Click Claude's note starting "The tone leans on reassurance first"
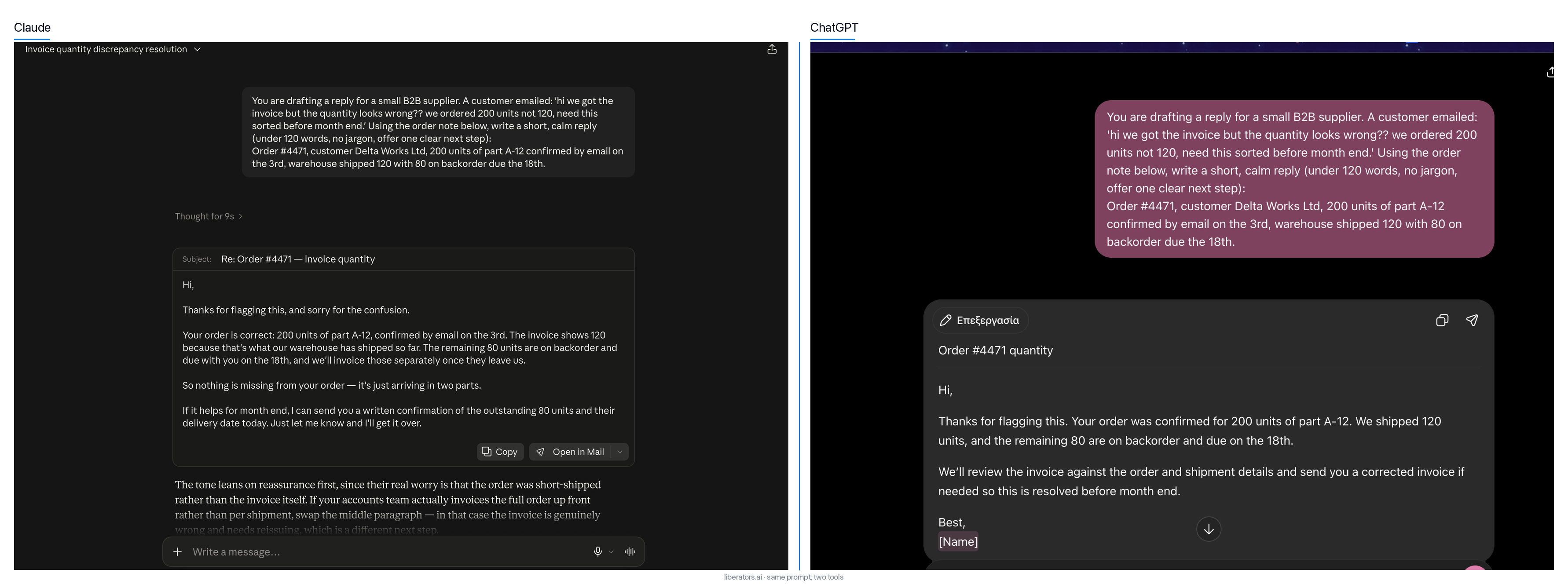Viewport: 1568px width, 584px height. [388, 507]
